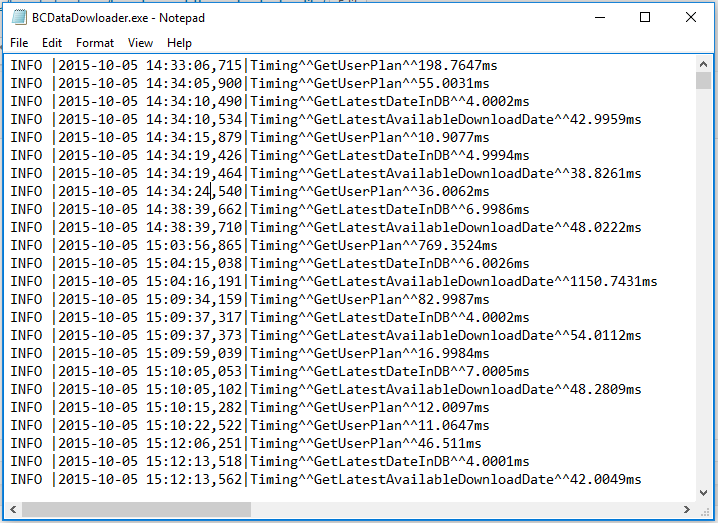
Task: Click the log line with 6.0026ms
Action: [x=270, y=263]
